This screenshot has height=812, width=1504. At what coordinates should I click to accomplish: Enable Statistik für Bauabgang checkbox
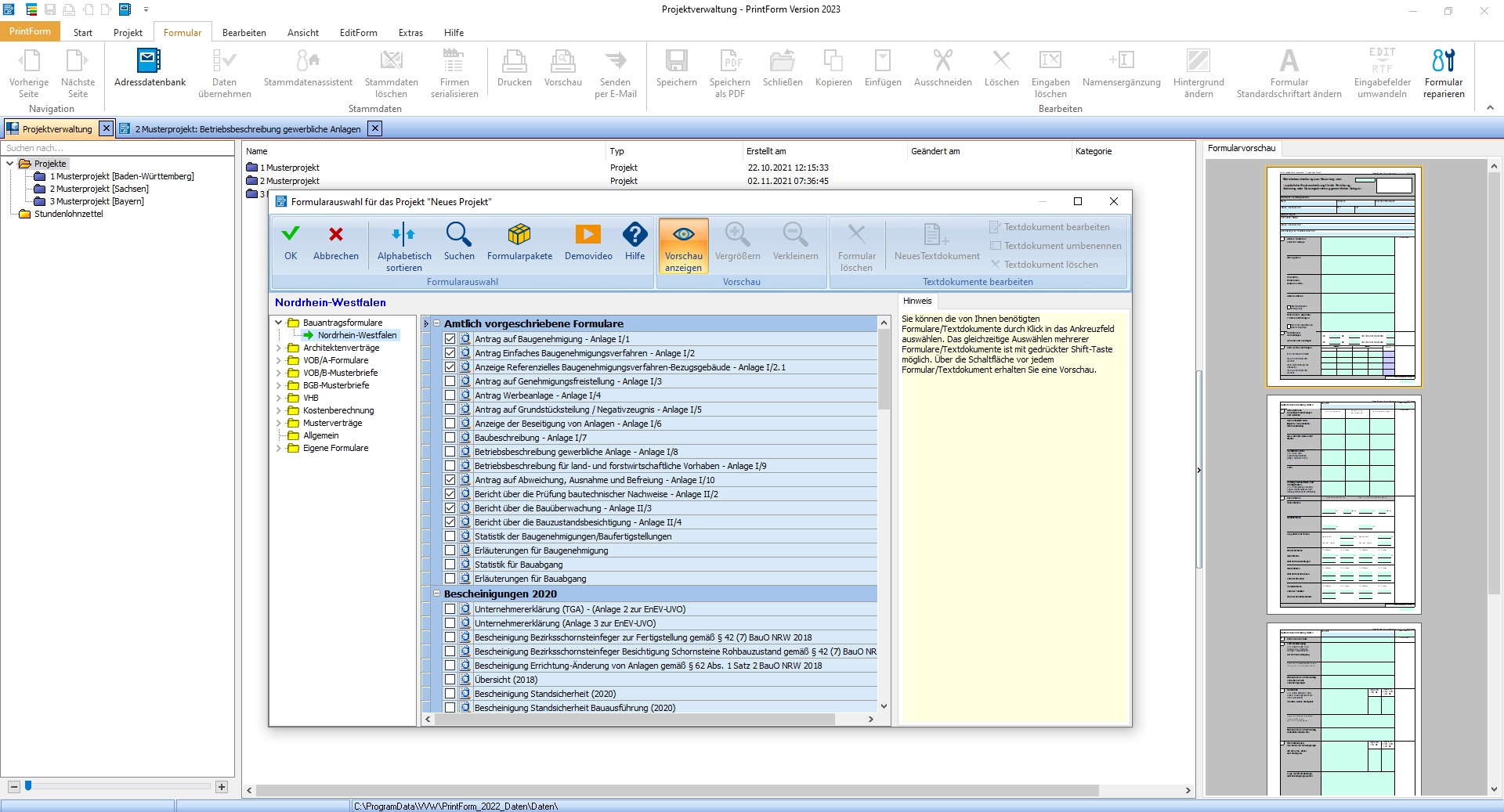(x=450, y=565)
